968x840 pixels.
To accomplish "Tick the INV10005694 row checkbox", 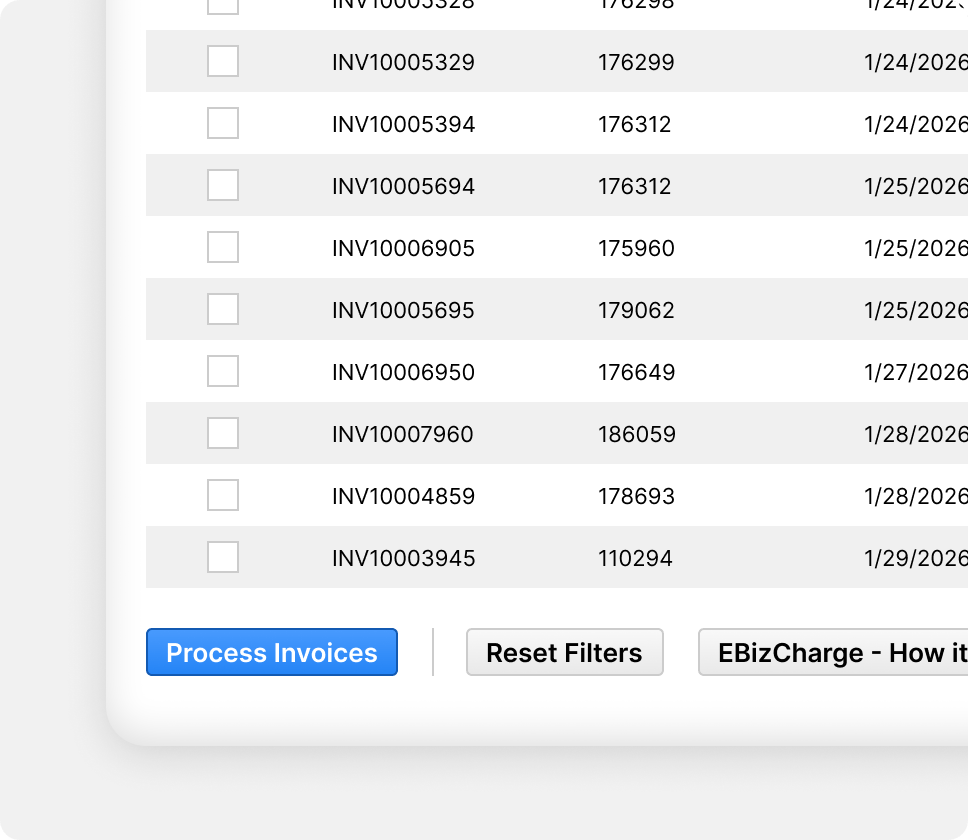I will tap(222, 186).
